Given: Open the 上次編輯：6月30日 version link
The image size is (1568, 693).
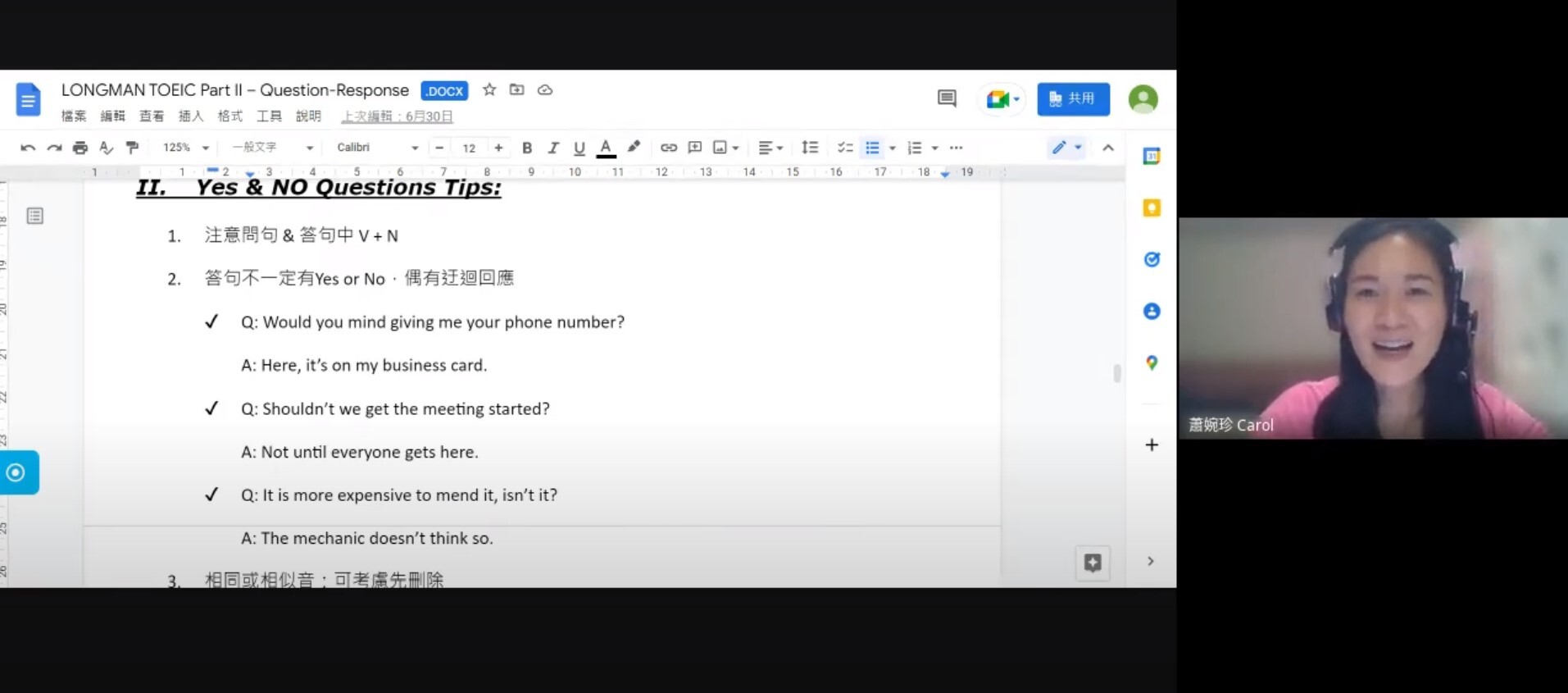Looking at the screenshot, I should 398,116.
